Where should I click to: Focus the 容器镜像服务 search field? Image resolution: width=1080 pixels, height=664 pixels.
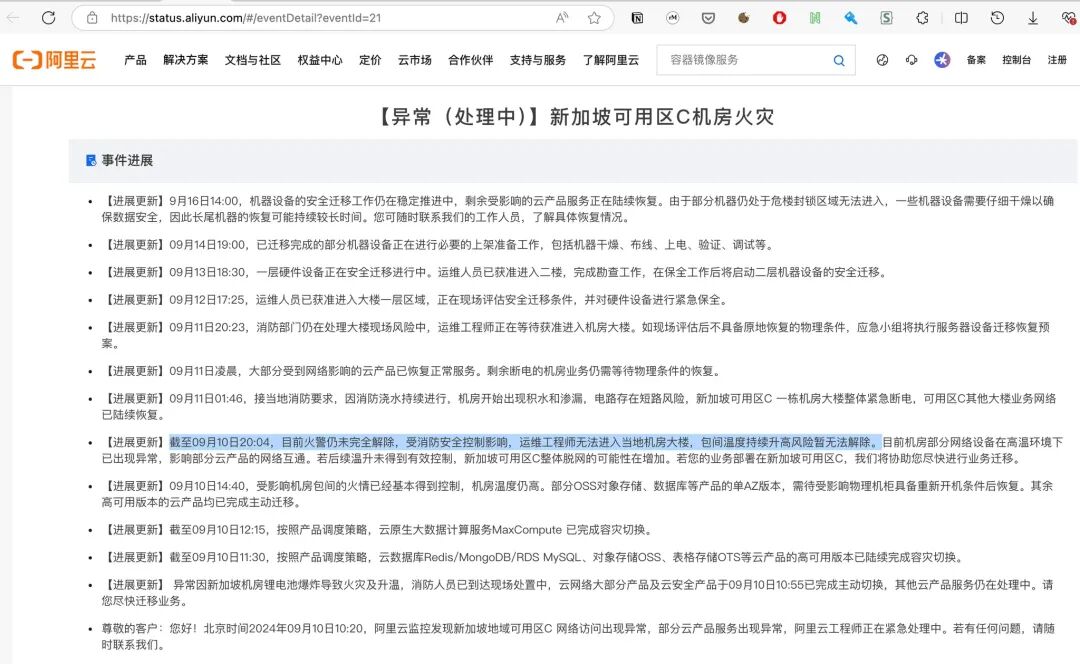tap(756, 60)
